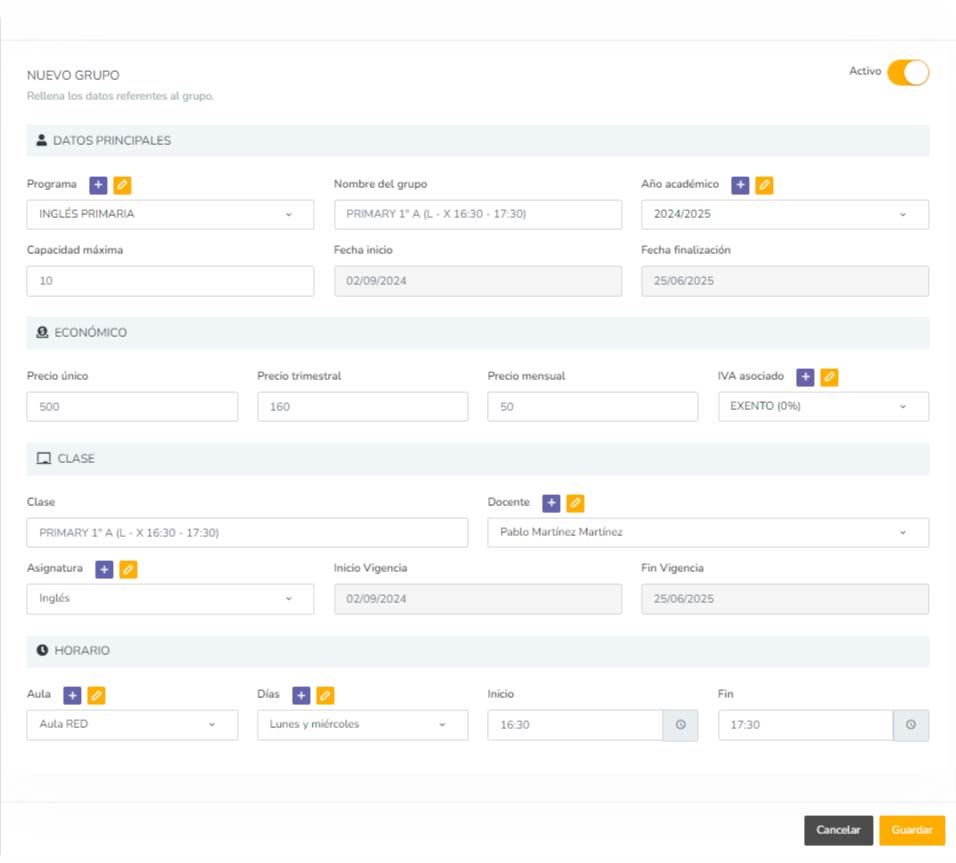
Task: Open the Programa dropdown
Action: pos(170,214)
